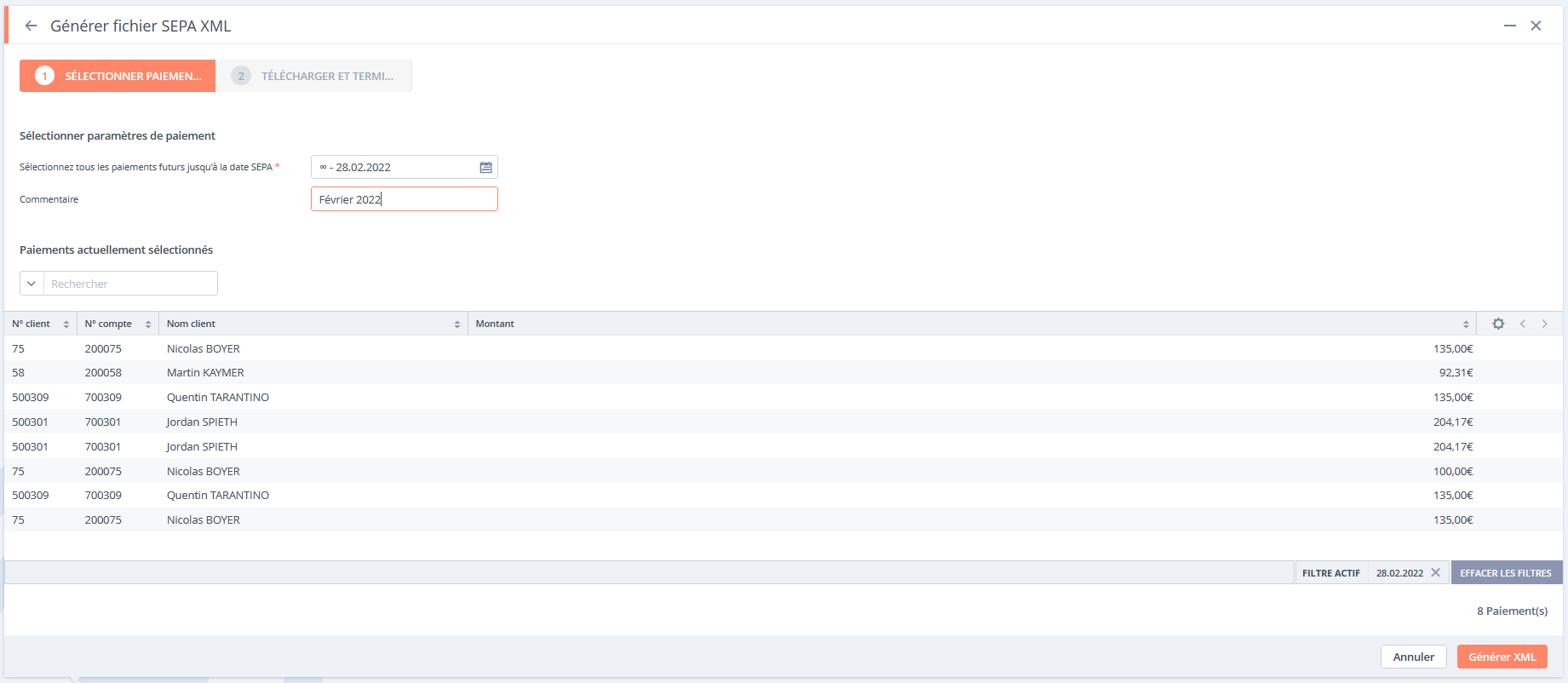Expand the search filter dropdown chevron
Viewport: 1568px width, 683px height.
click(x=32, y=284)
